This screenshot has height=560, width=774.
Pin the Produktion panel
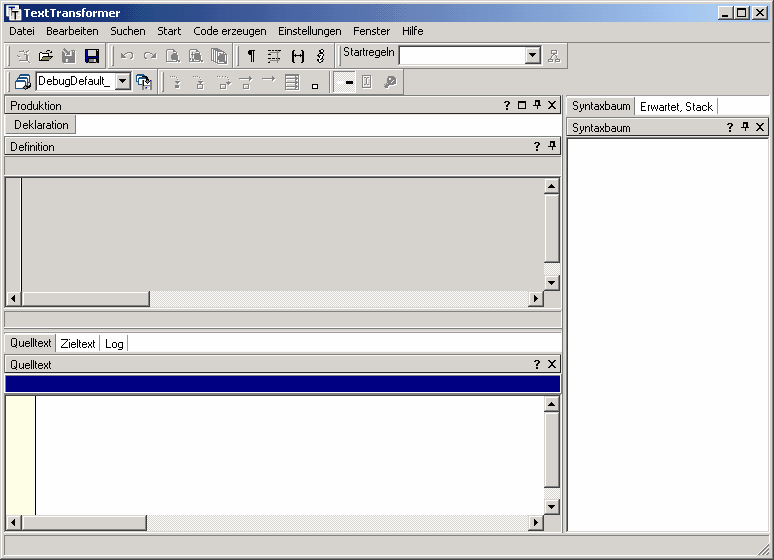pos(537,105)
